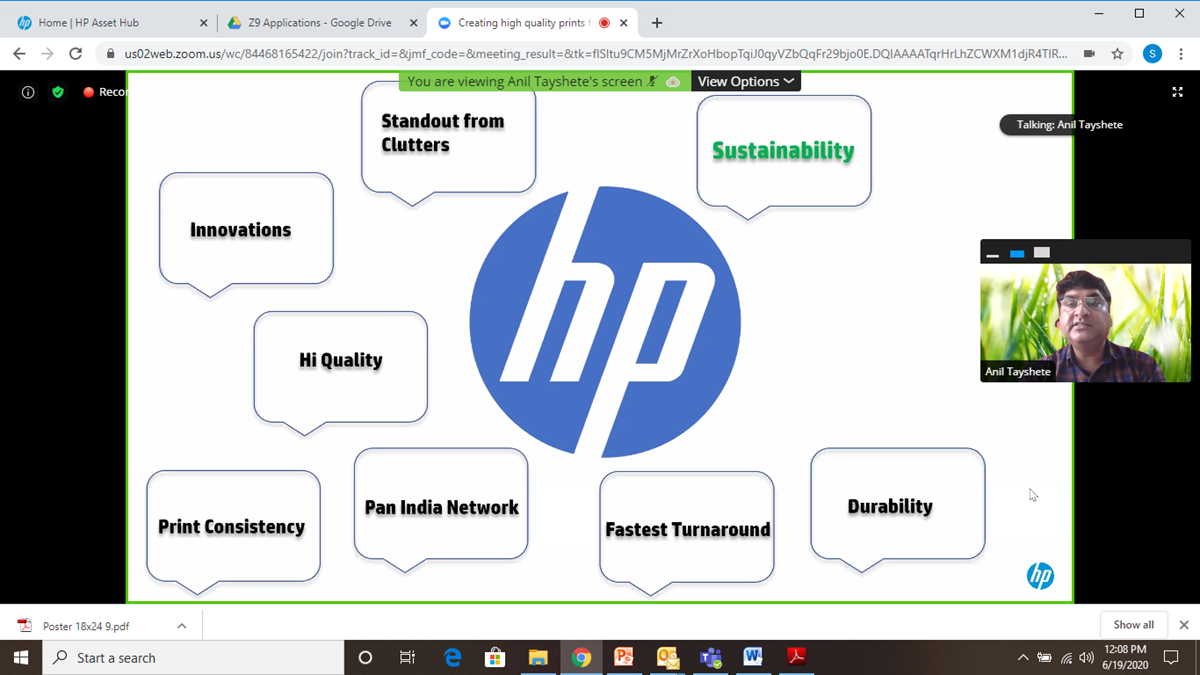This screenshot has width=1200, height=675.
Task: Open the Chrome three-dot menu
Action: [1182, 54]
